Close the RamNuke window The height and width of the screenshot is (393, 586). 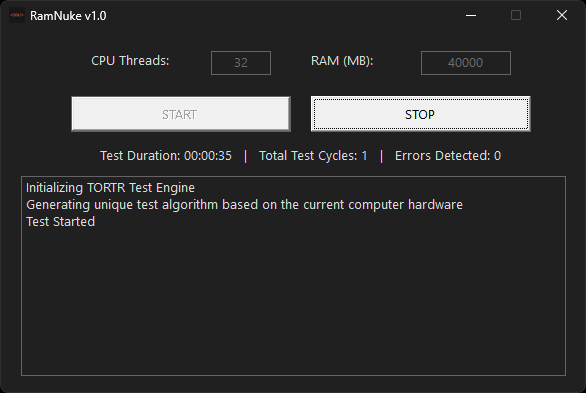click(562, 15)
